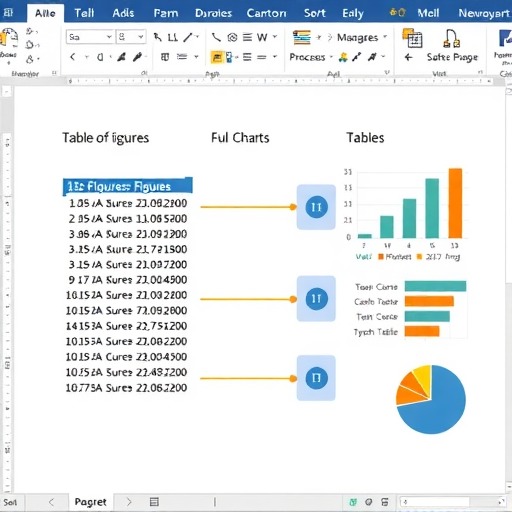This screenshot has height=512, width=512.
Task: Click the align lines icon next to W
Action: (247, 37)
